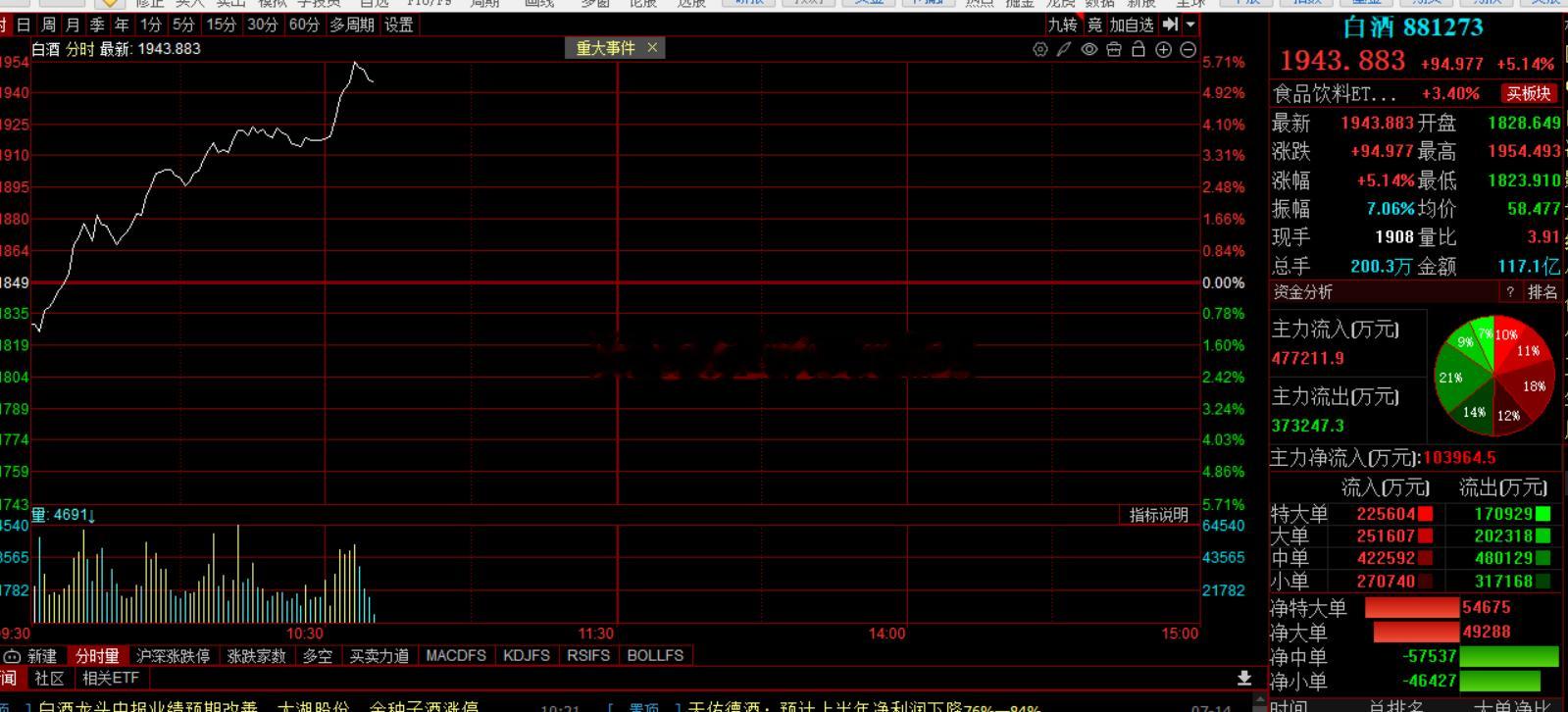Toggle the eye visibility icon above chart
This screenshot has height=712, width=1568.
(x=1088, y=49)
